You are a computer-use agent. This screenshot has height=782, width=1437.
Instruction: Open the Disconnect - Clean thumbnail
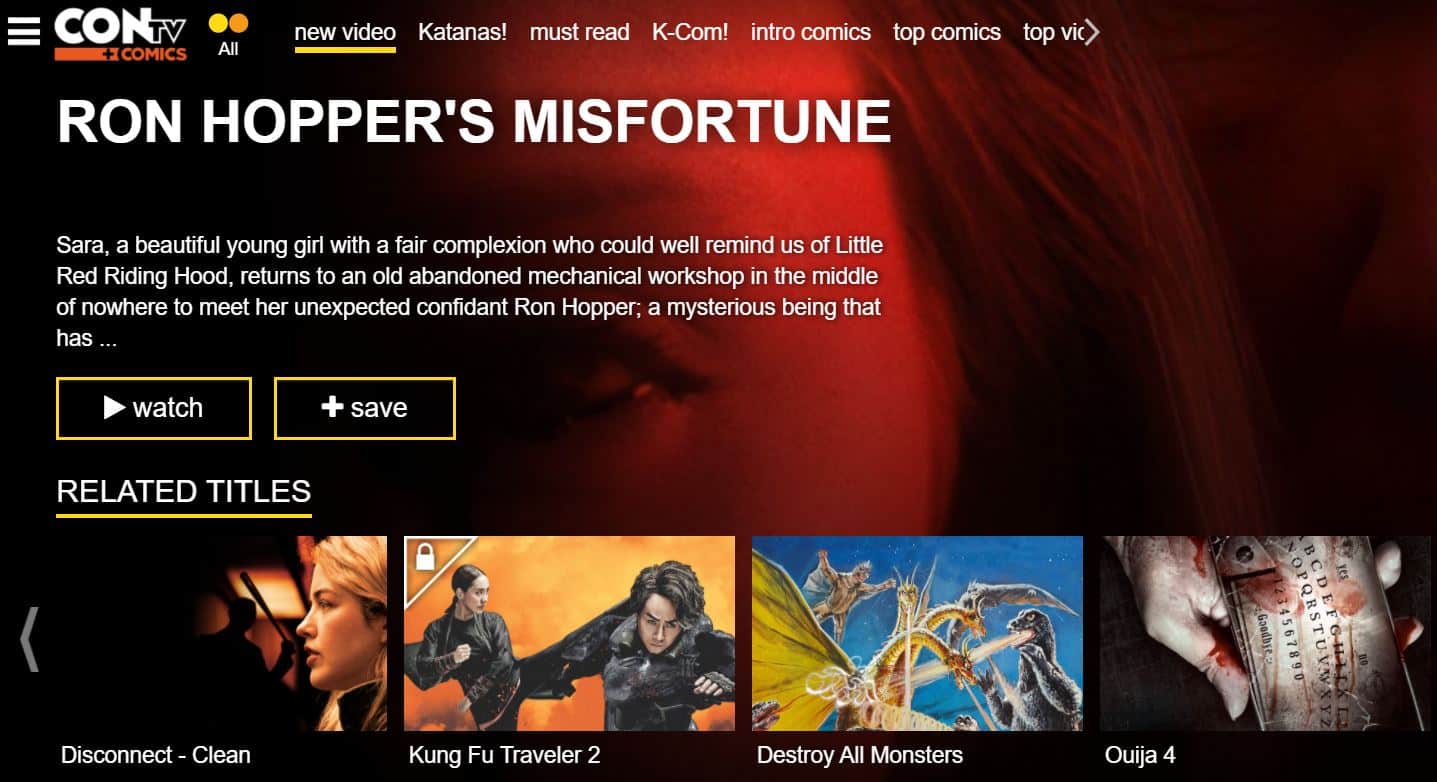221,633
